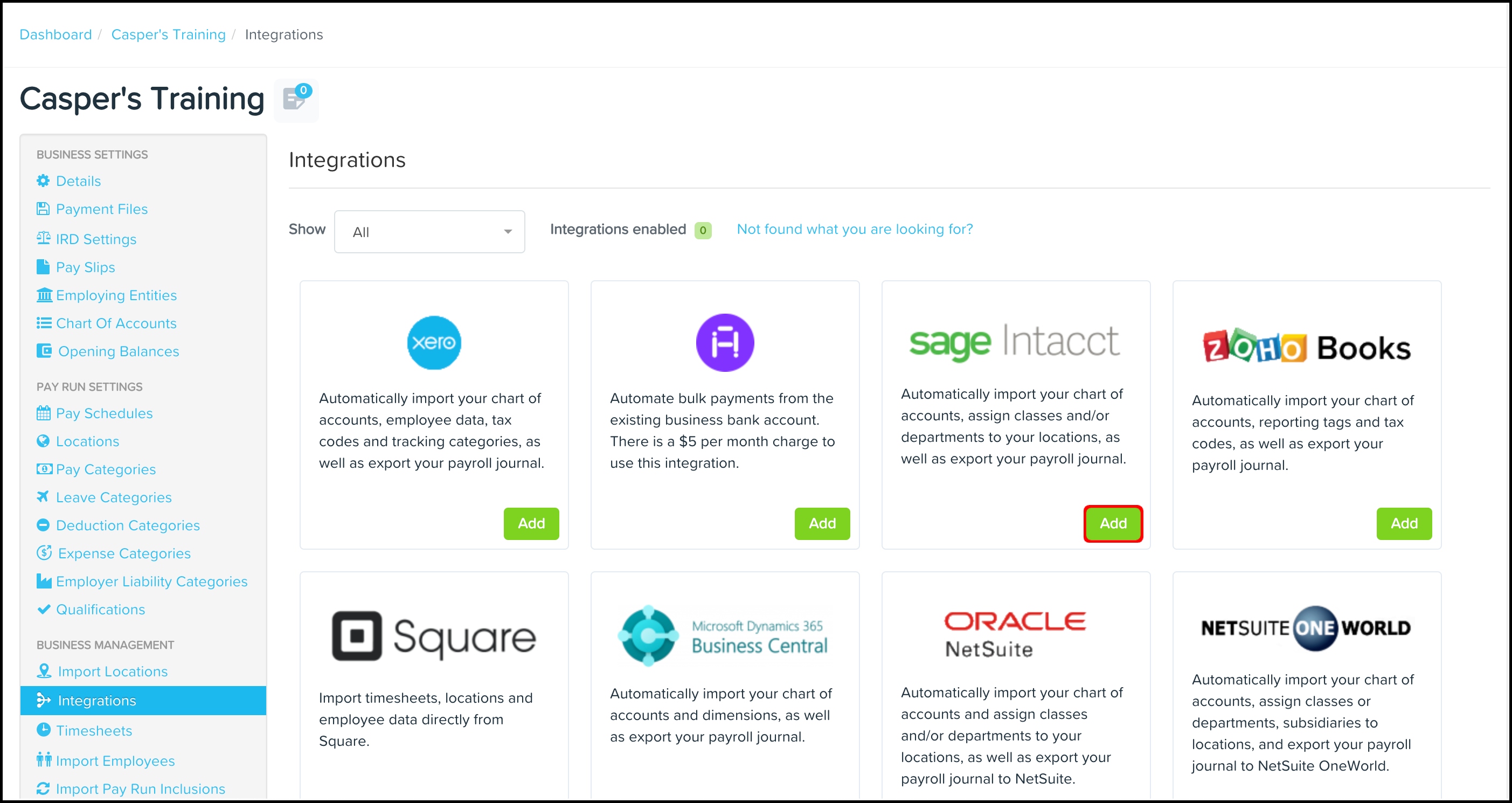Click the Square logo
The image size is (1512, 803).
coord(434,637)
